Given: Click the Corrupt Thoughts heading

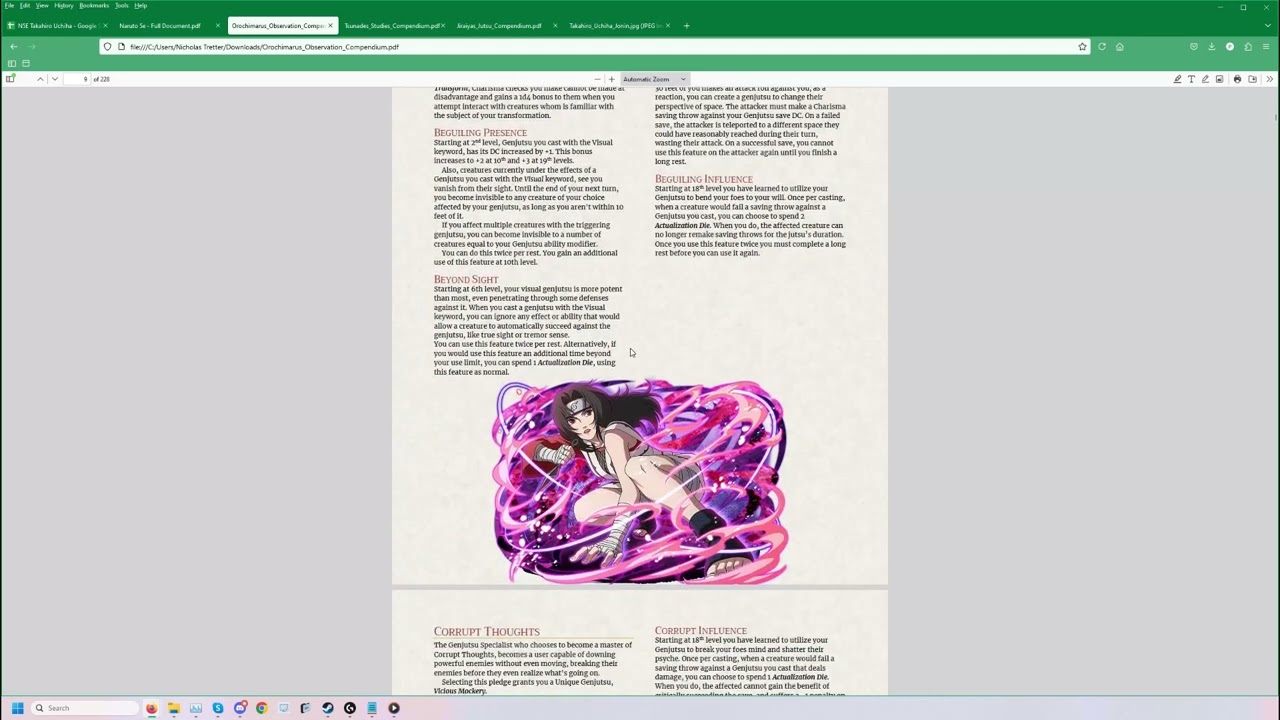Looking at the screenshot, I should pos(486,631).
